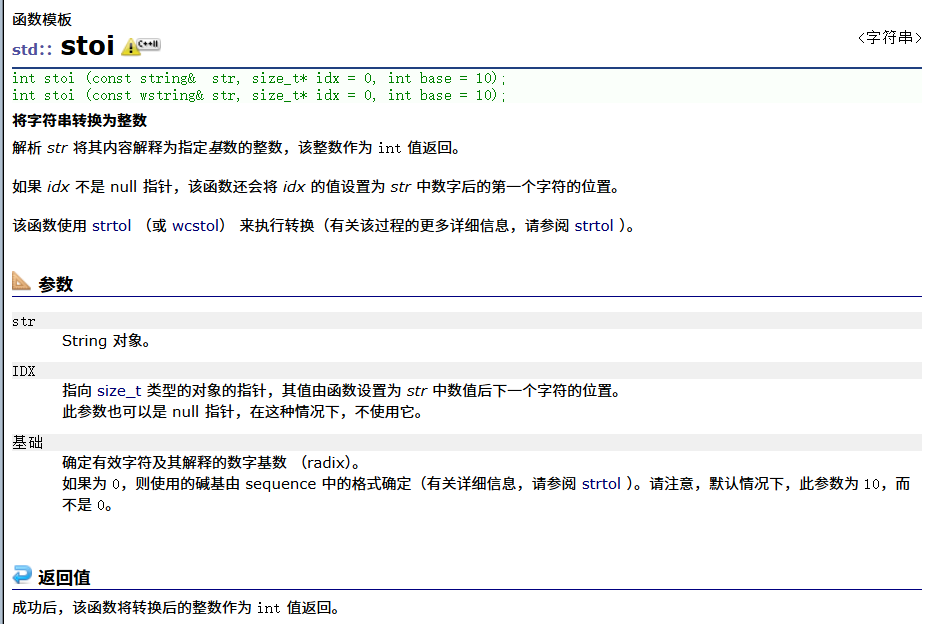The width and height of the screenshot is (930, 624).
Task: Click the paragraph starting 如果 idx 不是 null 指针
Action: [x=316, y=187]
